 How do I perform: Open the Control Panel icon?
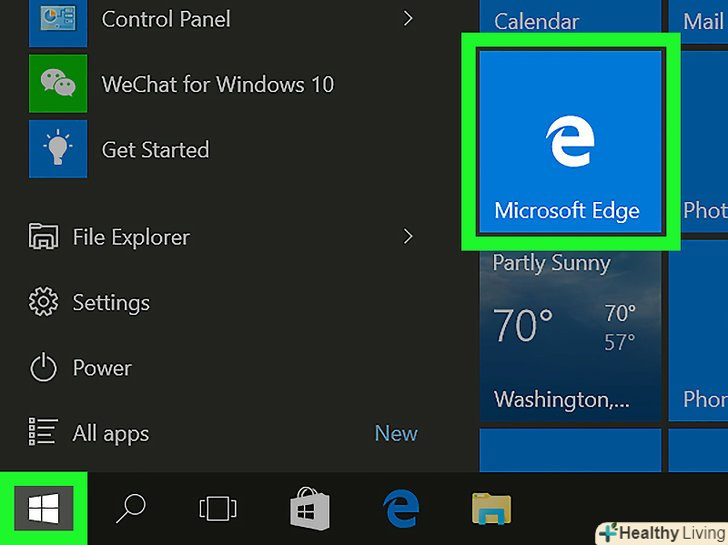[x=58, y=22]
